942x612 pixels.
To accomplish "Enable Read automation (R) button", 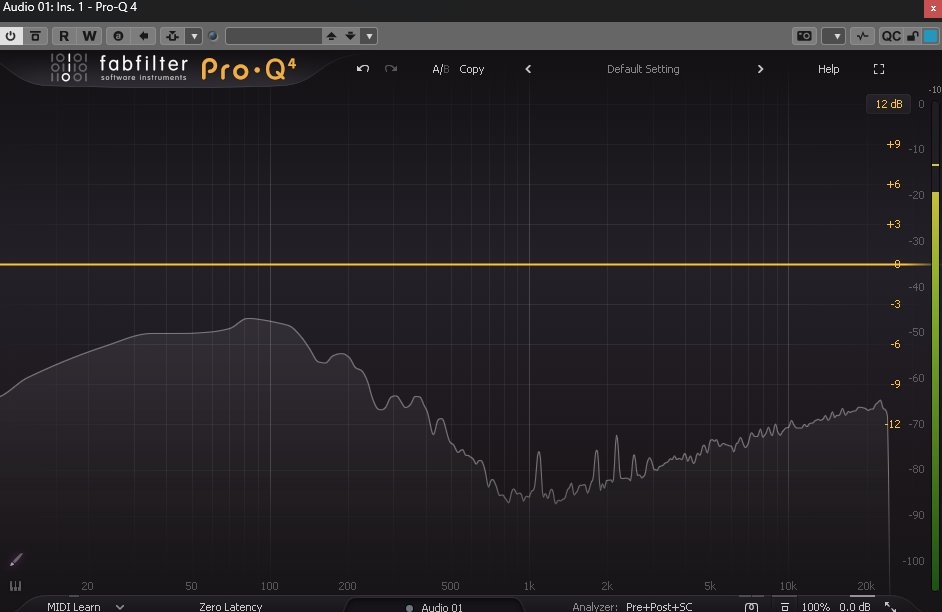I will pos(64,36).
